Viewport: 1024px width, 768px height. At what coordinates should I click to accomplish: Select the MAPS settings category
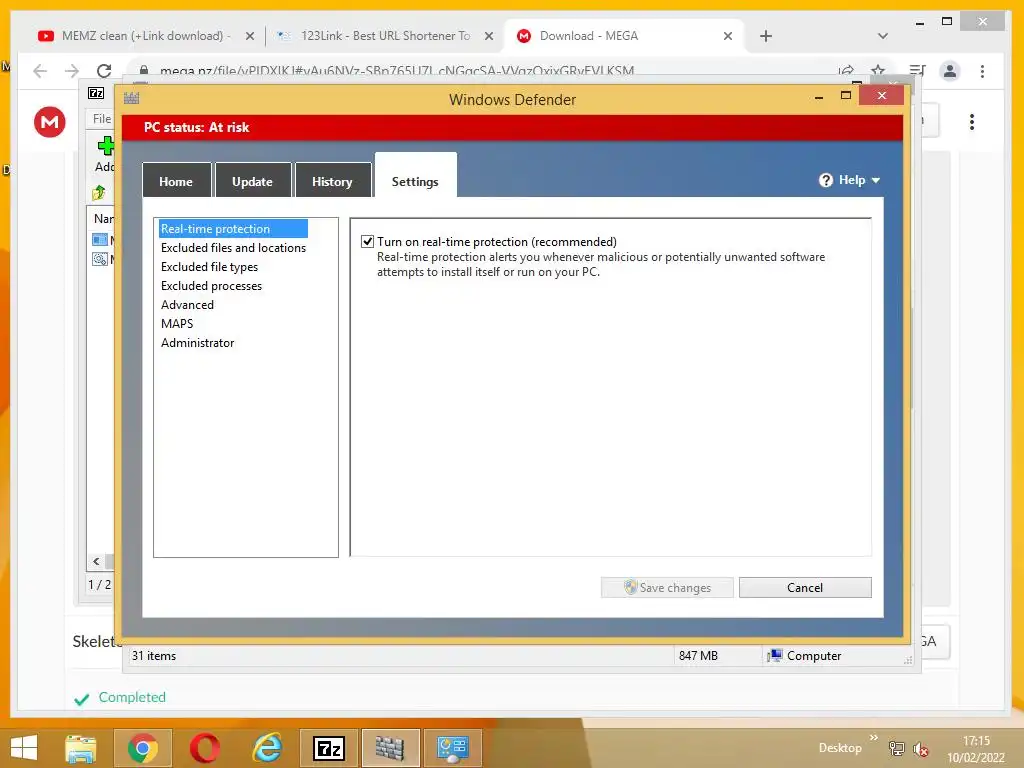(177, 323)
